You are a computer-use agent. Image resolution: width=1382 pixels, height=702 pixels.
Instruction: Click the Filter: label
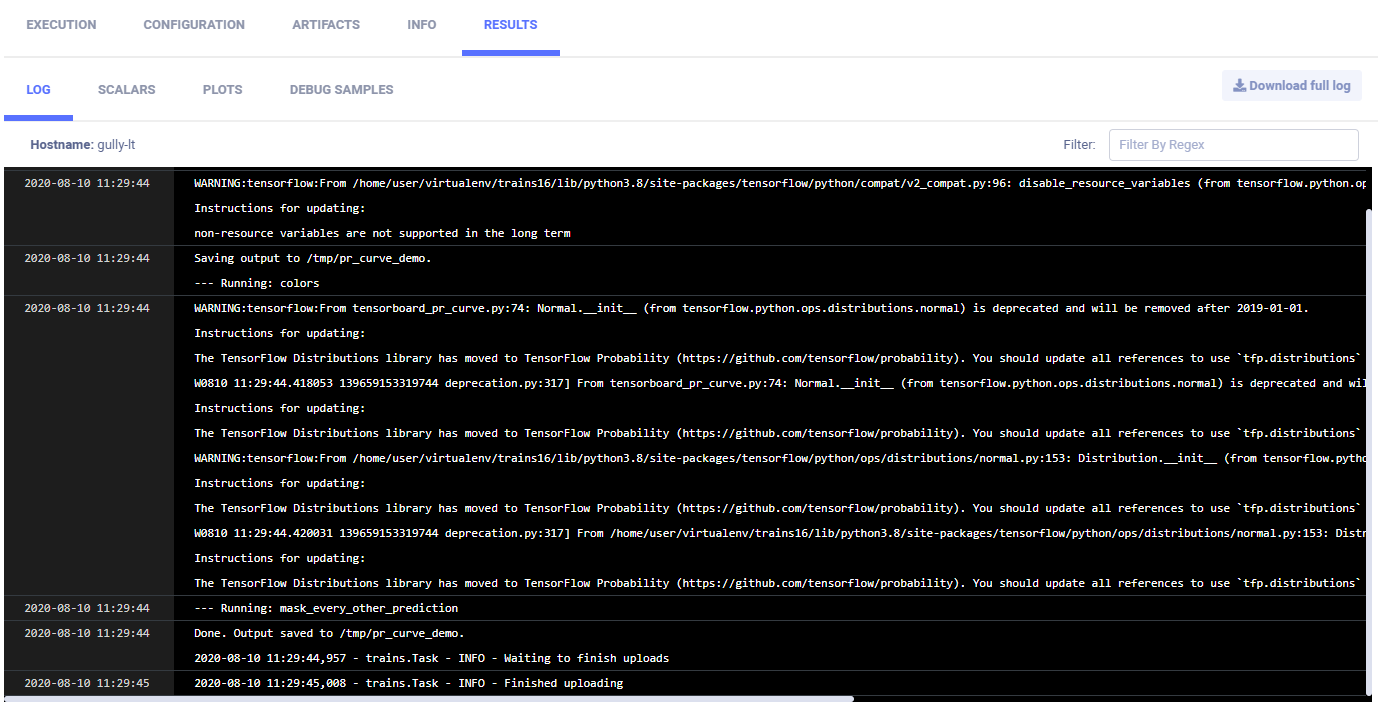click(x=1079, y=145)
